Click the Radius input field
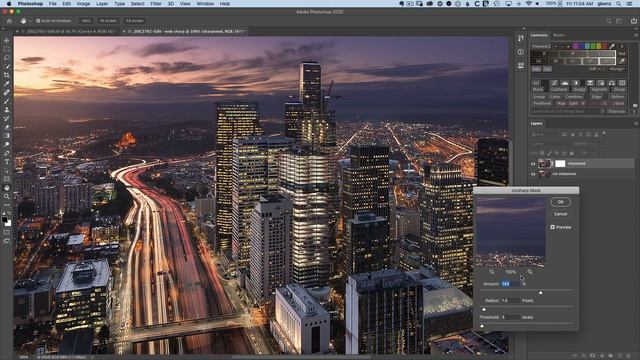 pos(510,300)
